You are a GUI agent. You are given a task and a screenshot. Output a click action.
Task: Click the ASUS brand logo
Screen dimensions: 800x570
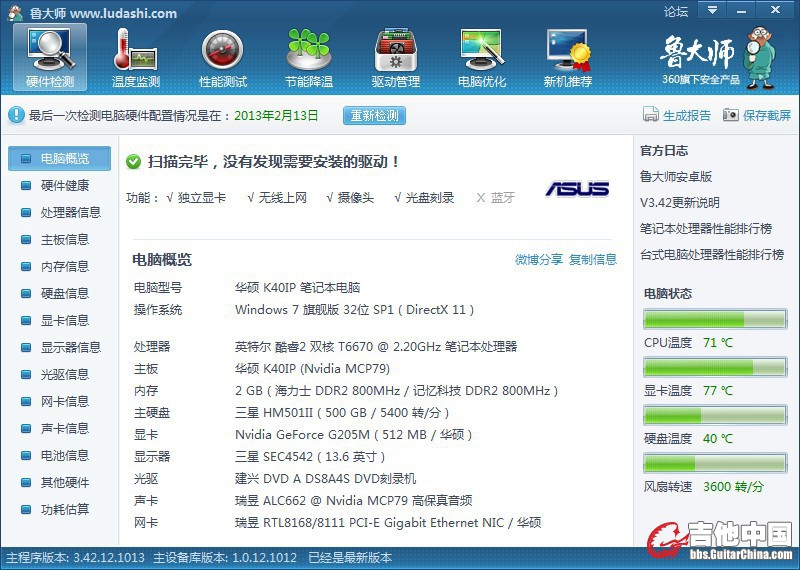click(577, 189)
